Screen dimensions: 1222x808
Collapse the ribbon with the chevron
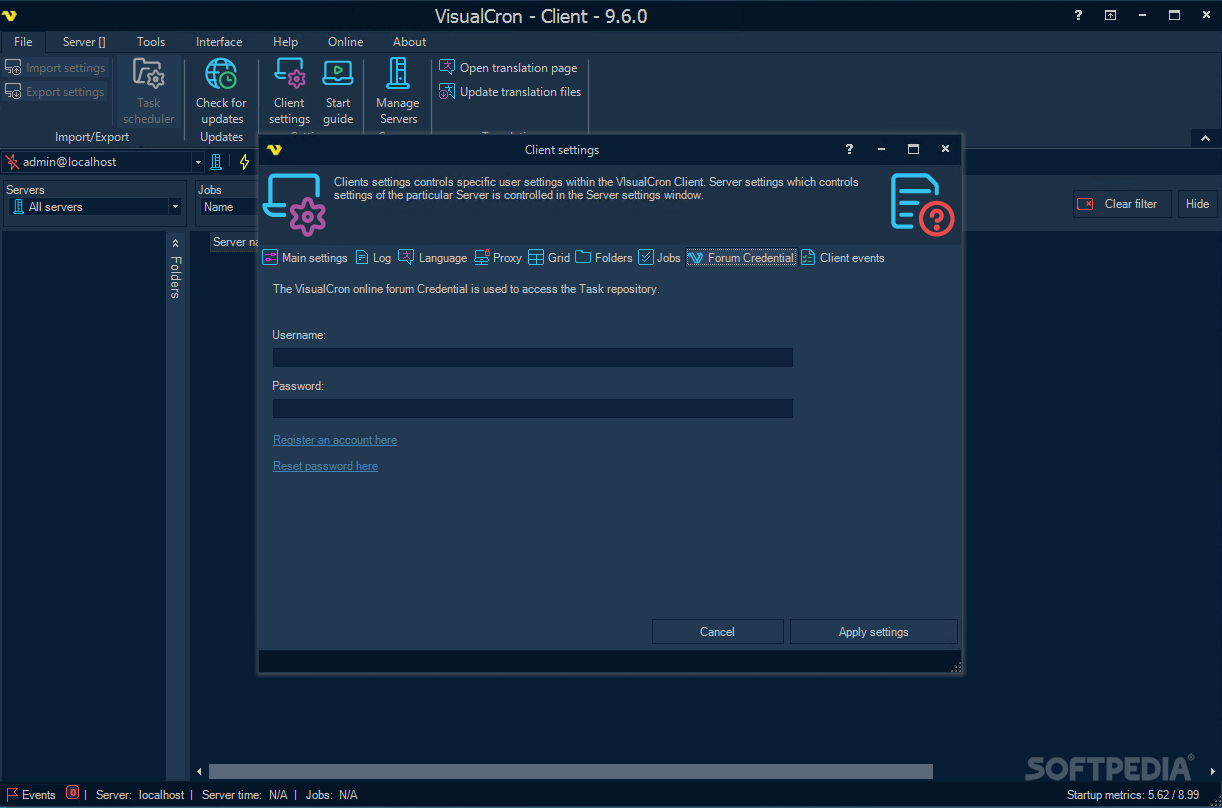[x=1205, y=138]
